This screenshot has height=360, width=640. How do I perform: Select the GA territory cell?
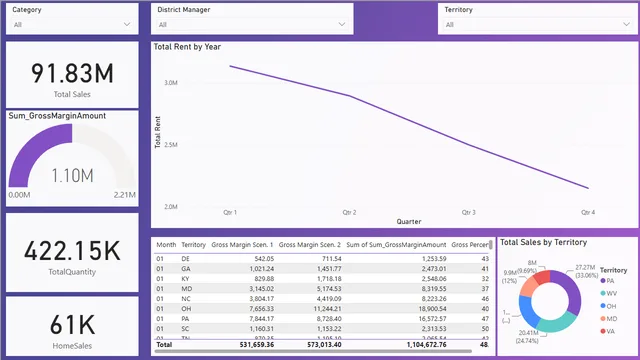pyautogui.click(x=186, y=269)
